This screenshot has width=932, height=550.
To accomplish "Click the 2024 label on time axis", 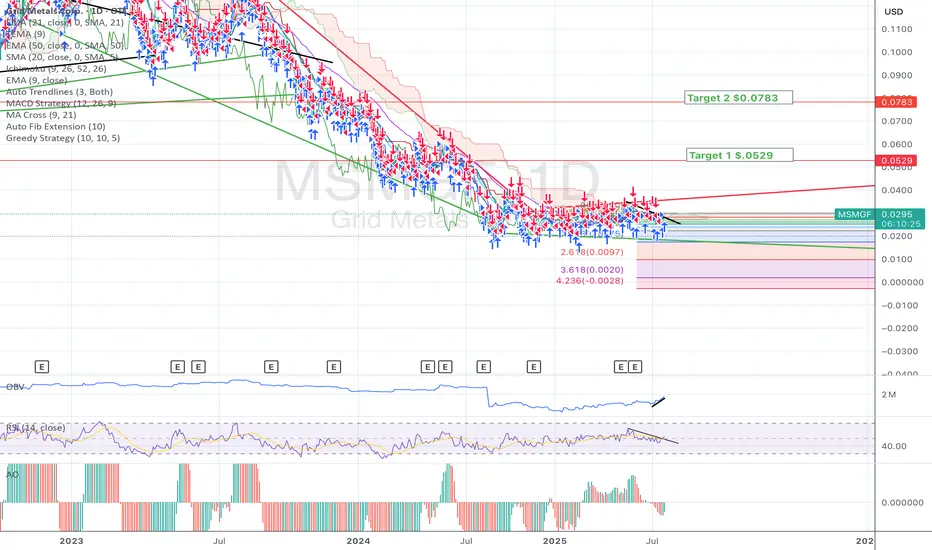I will 358,540.
